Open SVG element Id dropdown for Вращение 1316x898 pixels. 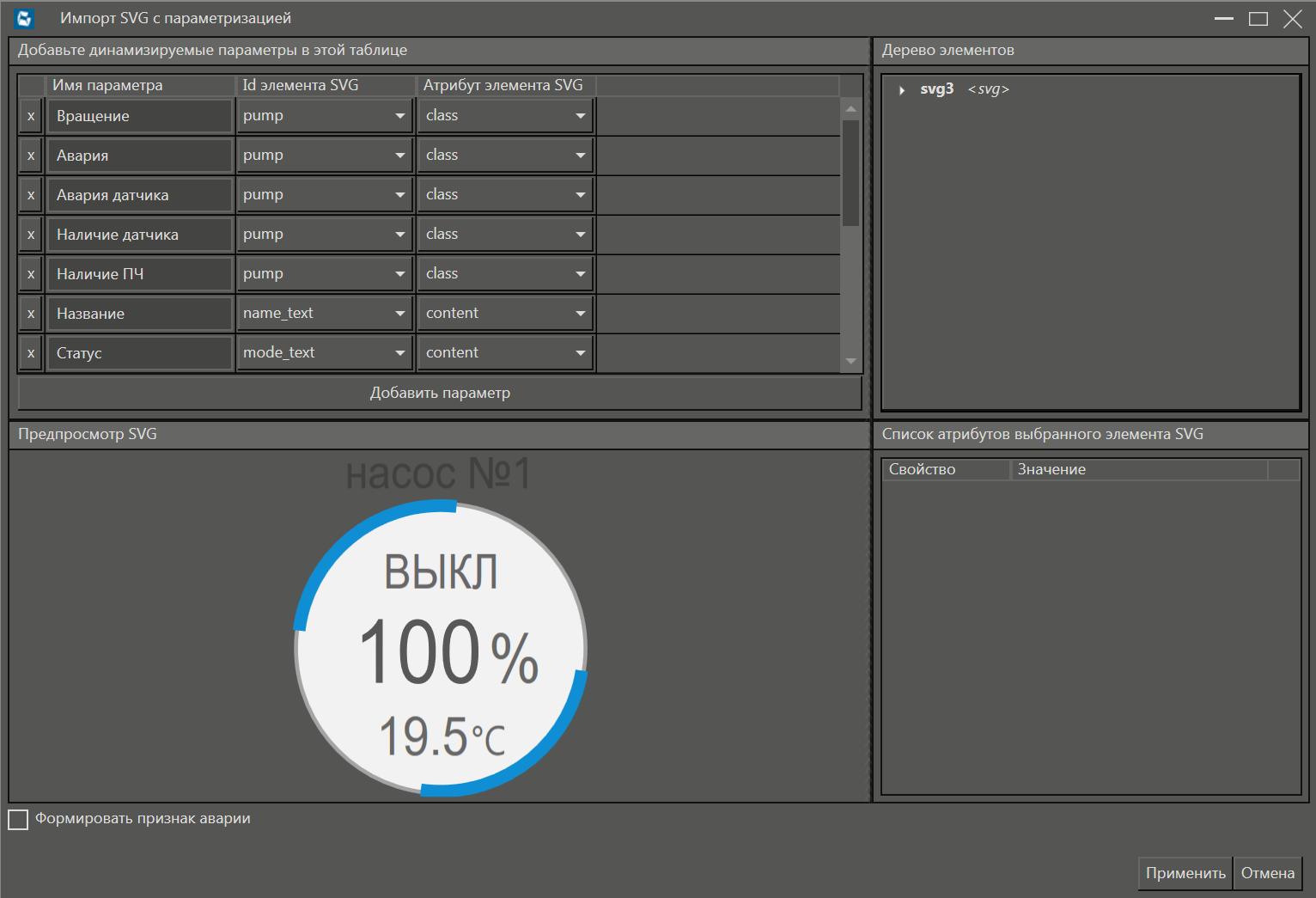pos(326,116)
